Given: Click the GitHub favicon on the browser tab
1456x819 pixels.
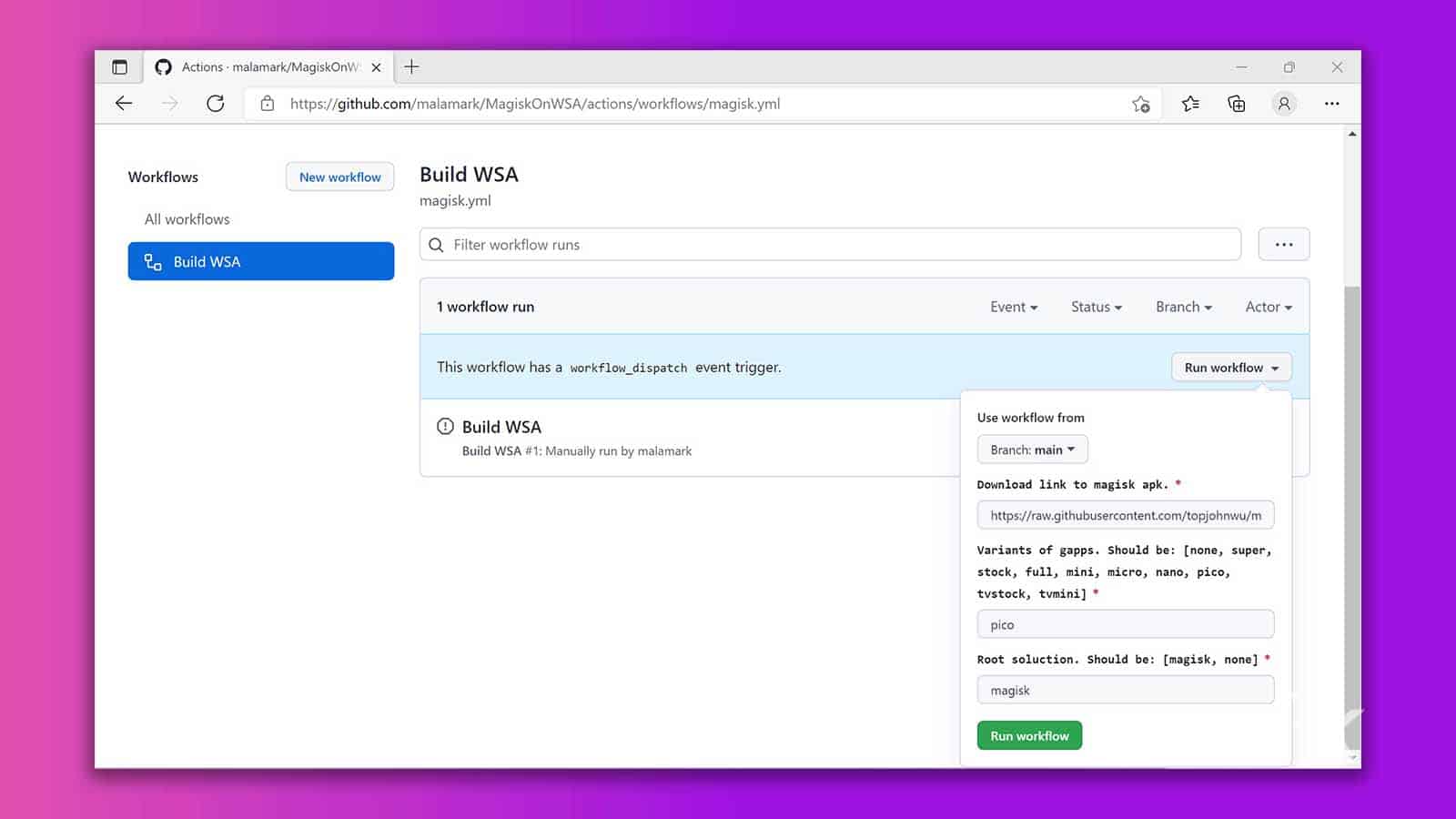Looking at the screenshot, I should (163, 67).
